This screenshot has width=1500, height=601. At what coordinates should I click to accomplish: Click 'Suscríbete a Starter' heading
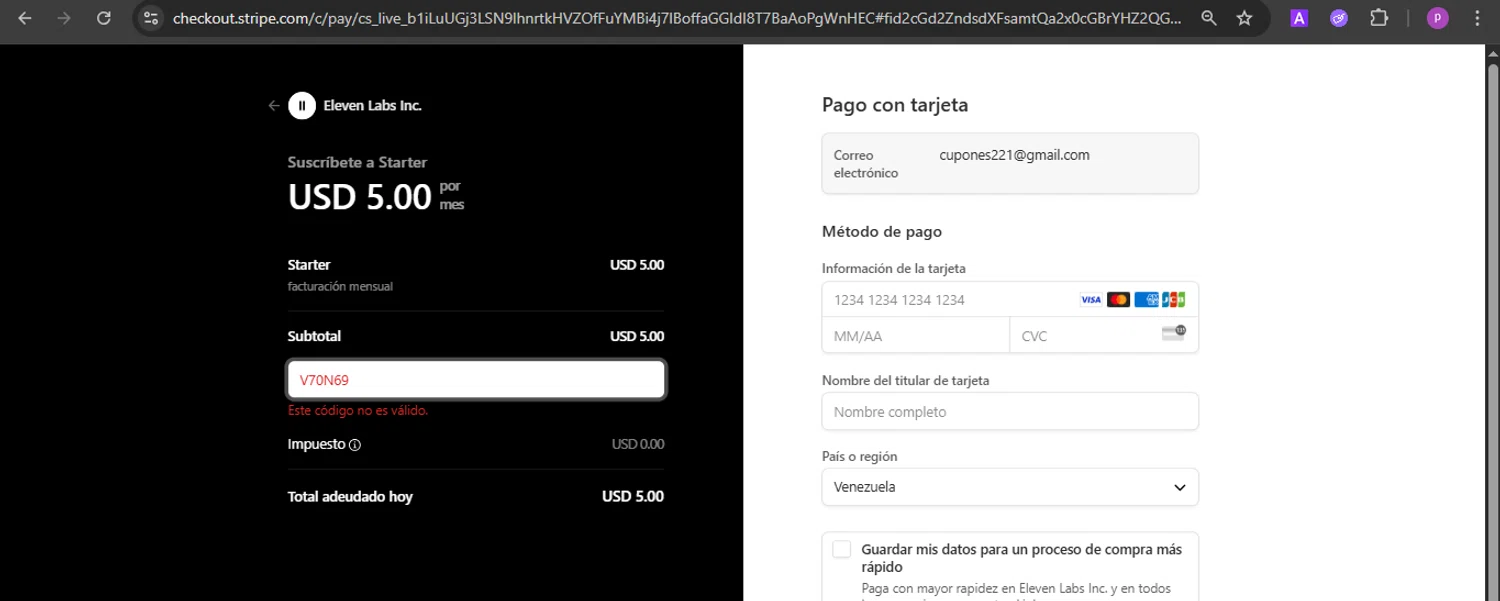pos(357,162)
